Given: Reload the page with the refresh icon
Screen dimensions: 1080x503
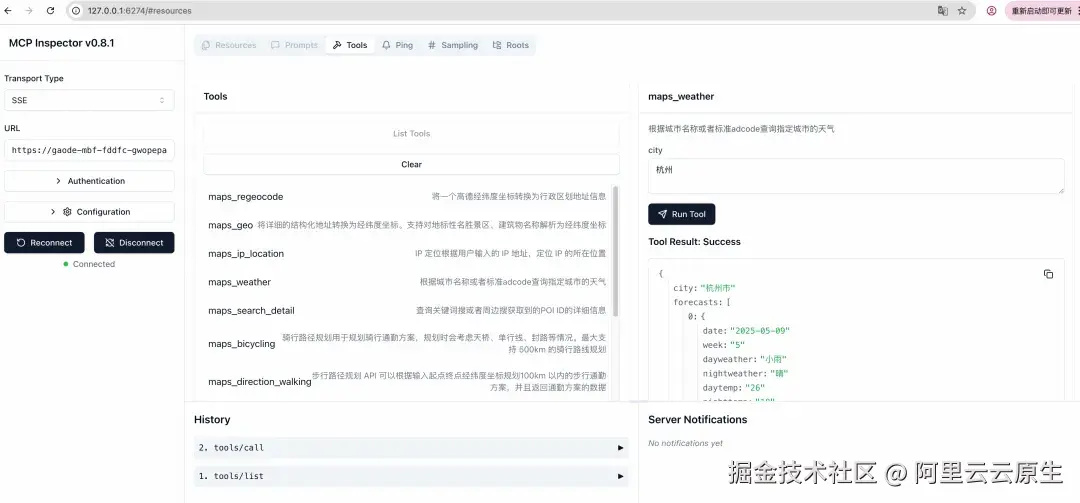Looking at the screenshot, I should click(50, 11).
